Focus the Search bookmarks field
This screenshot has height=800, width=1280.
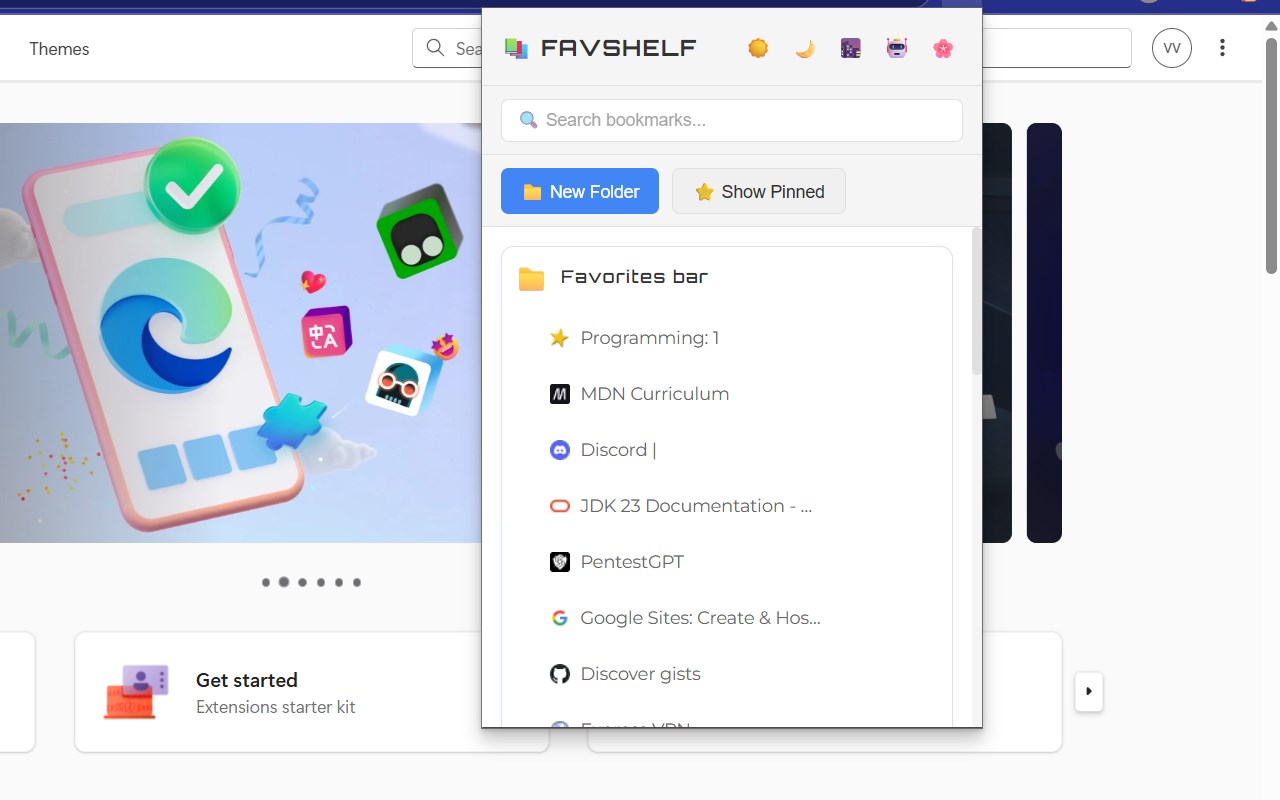732,120
